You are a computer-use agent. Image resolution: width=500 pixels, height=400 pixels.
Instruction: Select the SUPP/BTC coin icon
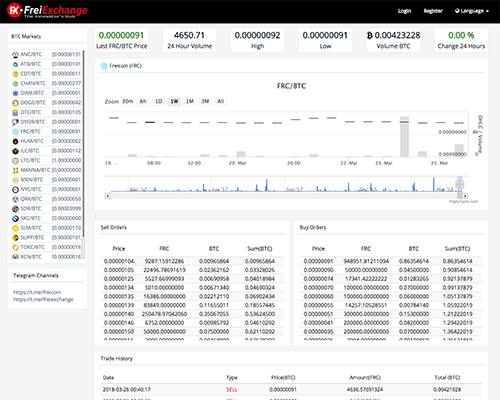pos(15,238)
